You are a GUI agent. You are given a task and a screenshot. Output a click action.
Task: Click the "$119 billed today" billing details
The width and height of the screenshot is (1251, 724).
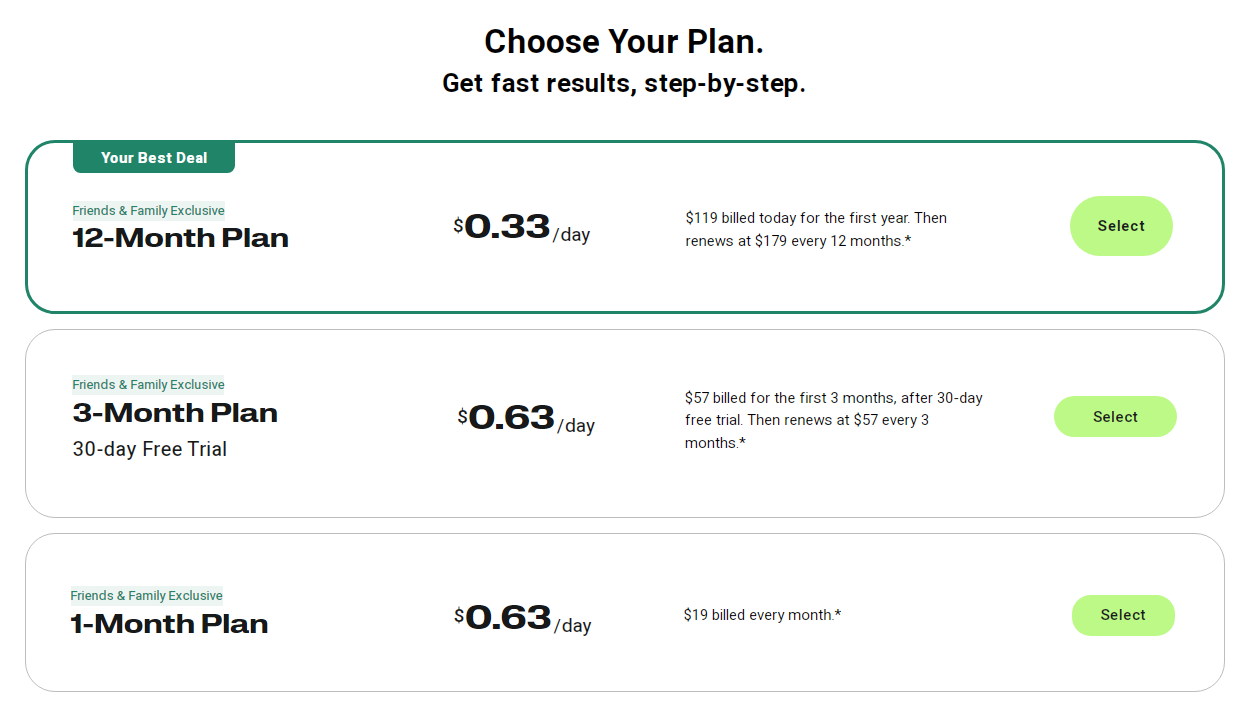816,229
